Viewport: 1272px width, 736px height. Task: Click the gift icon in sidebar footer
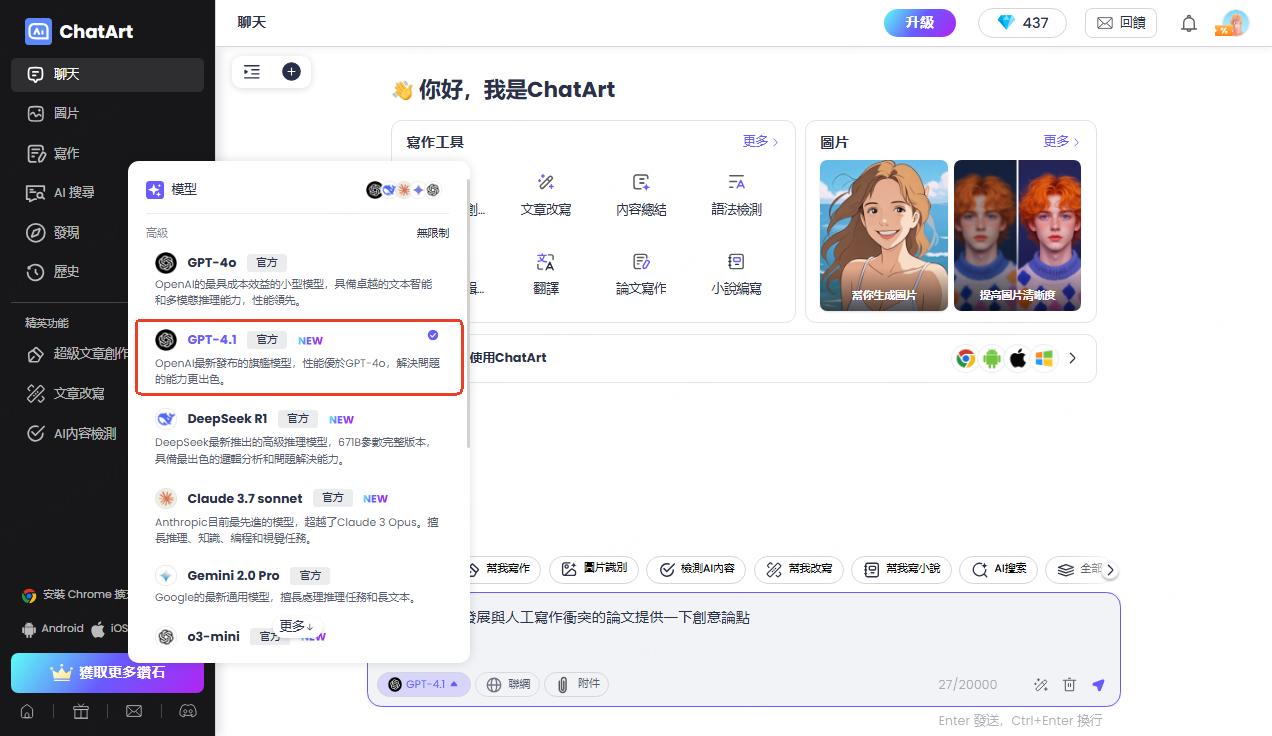[x=80, y=711]
